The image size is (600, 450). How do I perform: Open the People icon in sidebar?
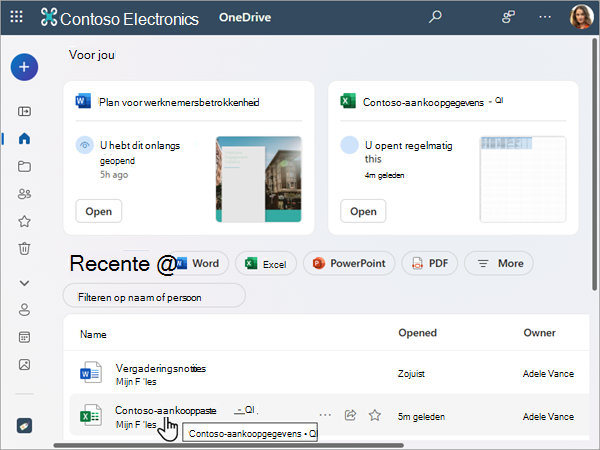click(24, 310)
